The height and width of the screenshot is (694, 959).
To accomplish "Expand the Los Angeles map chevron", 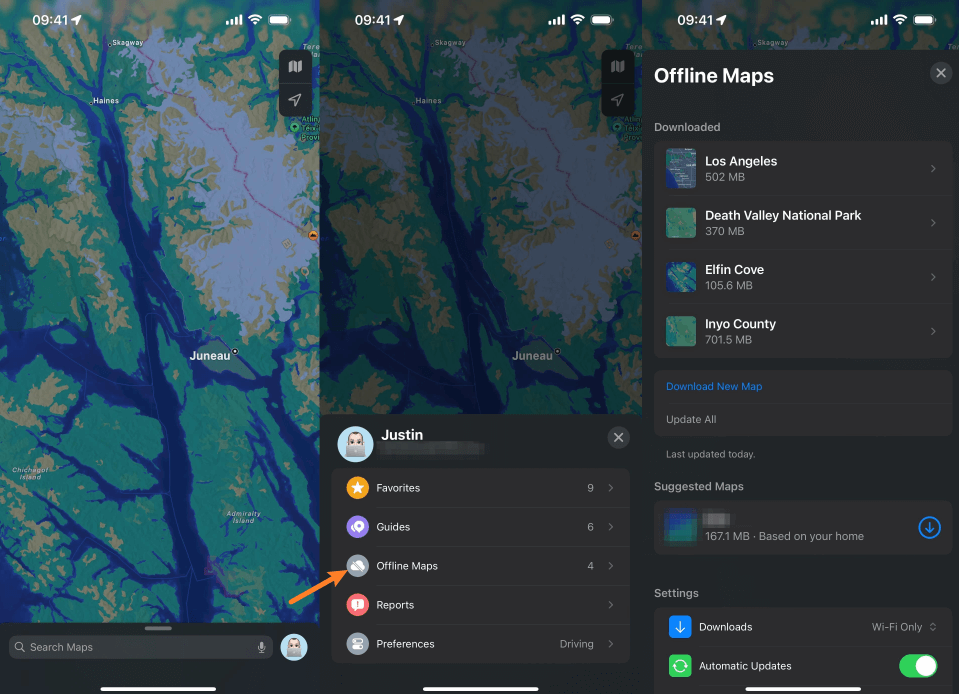I will [933, 169].
